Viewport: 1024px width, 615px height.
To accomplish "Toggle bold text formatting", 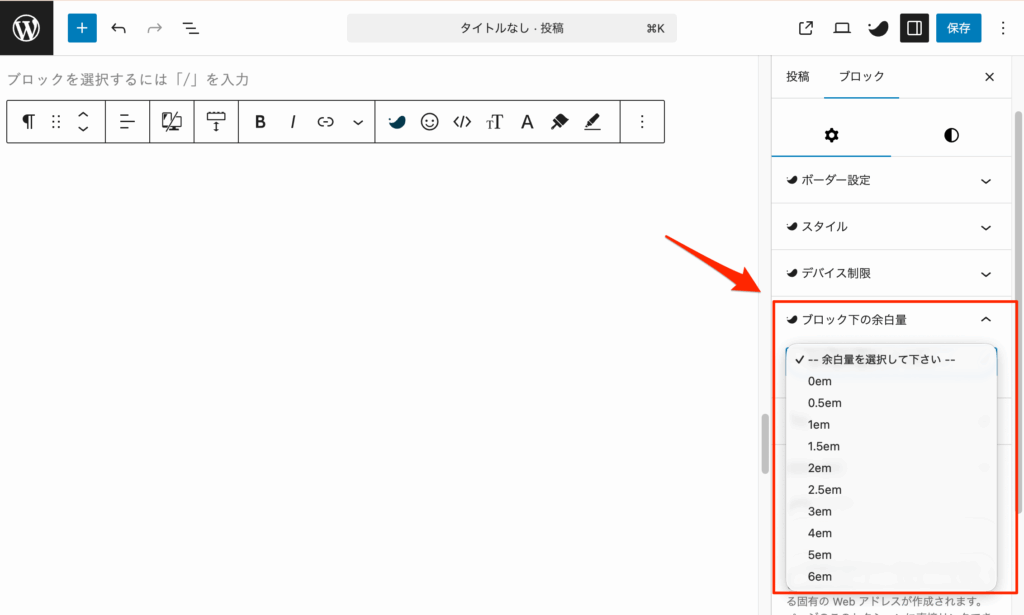I will pos(260,122).
